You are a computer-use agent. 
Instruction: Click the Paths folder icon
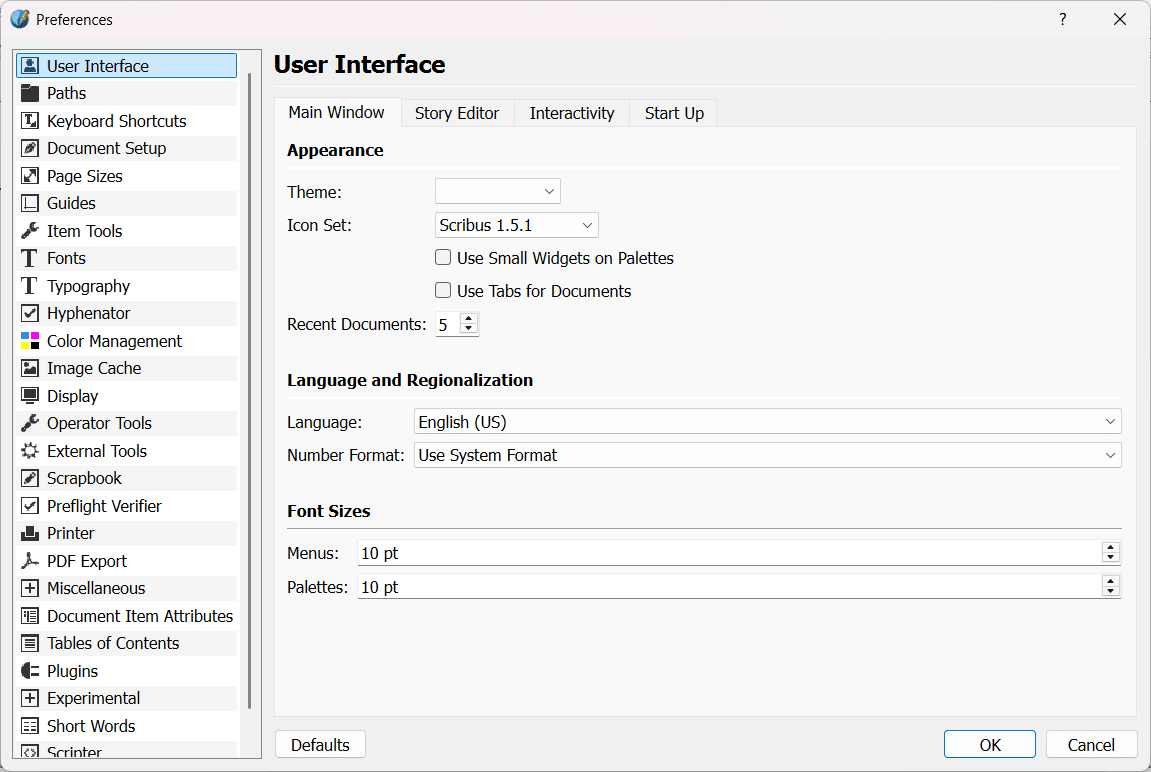point(30,93)
